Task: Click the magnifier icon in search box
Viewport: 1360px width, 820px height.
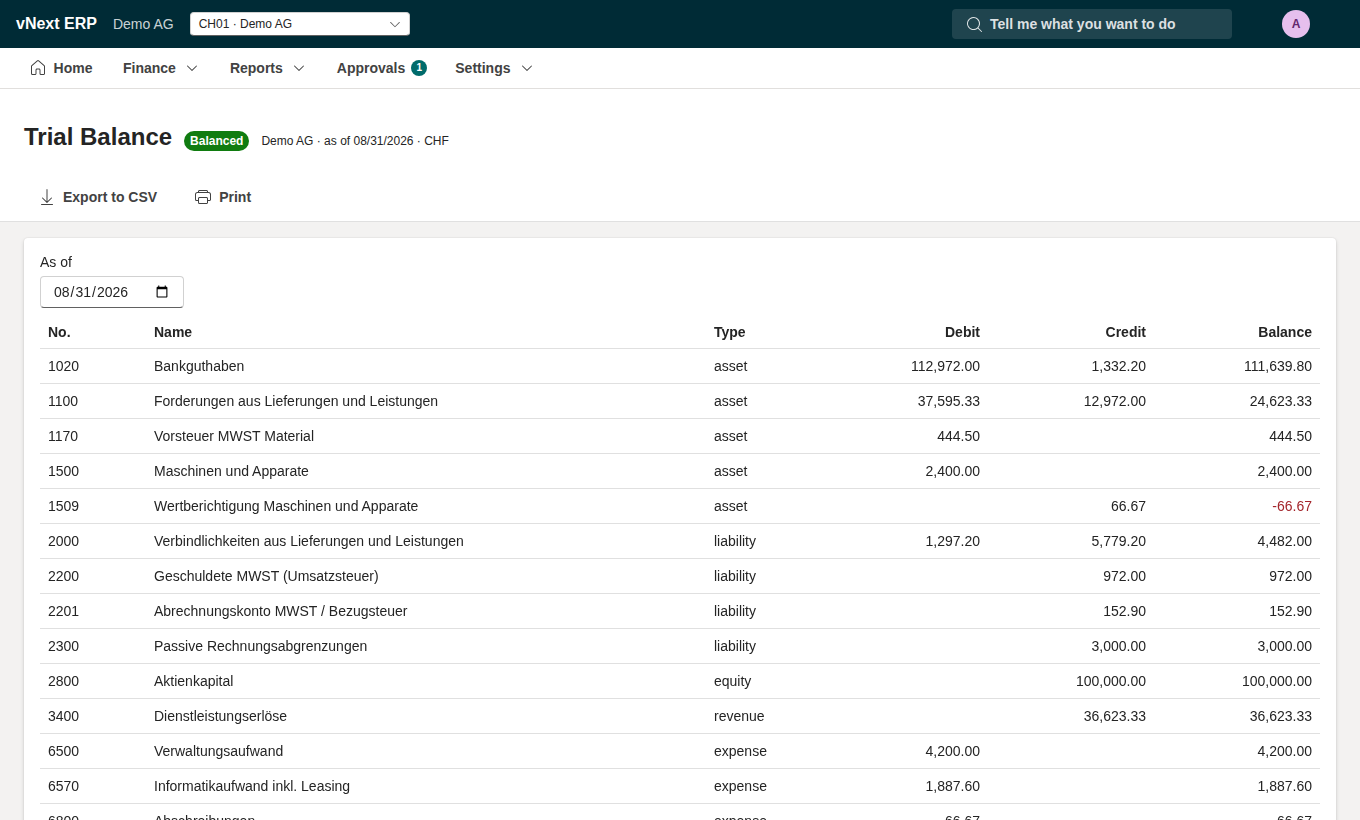Action: point(974,24)
